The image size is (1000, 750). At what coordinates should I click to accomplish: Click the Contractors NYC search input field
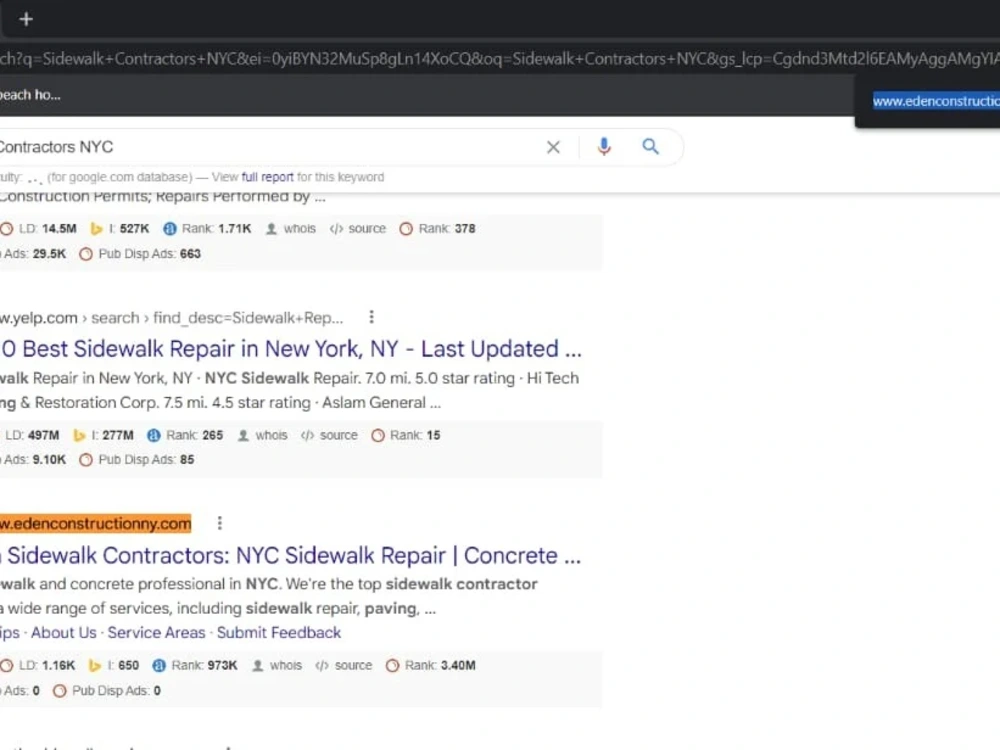268,147
